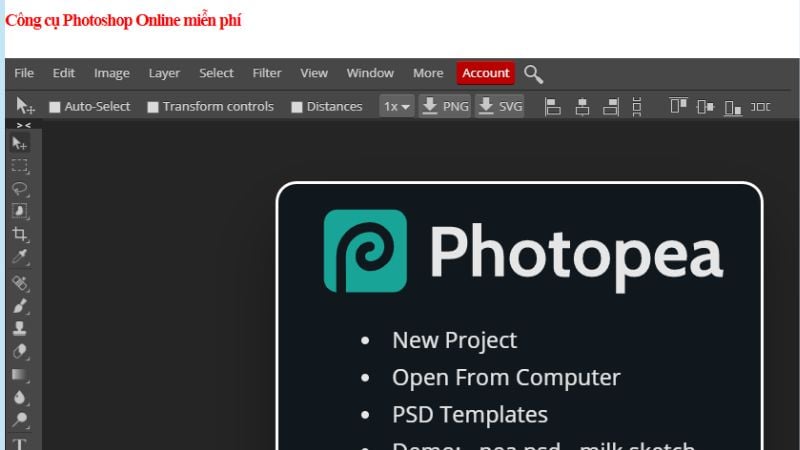Align horizontal centers icon
This screenshot has width=800, height=450.
click(582, 107)
